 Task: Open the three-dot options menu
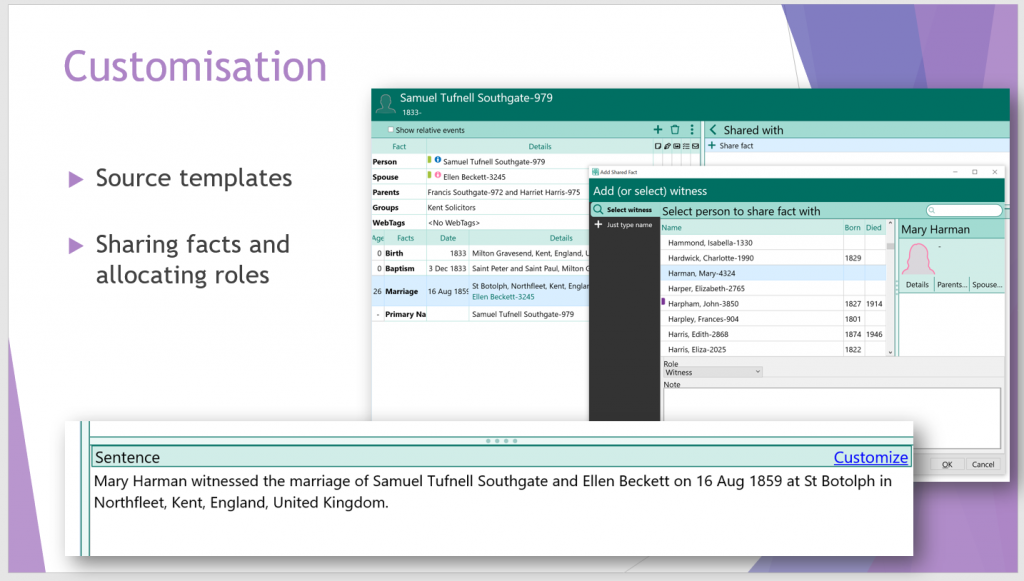tap(691, 130)
